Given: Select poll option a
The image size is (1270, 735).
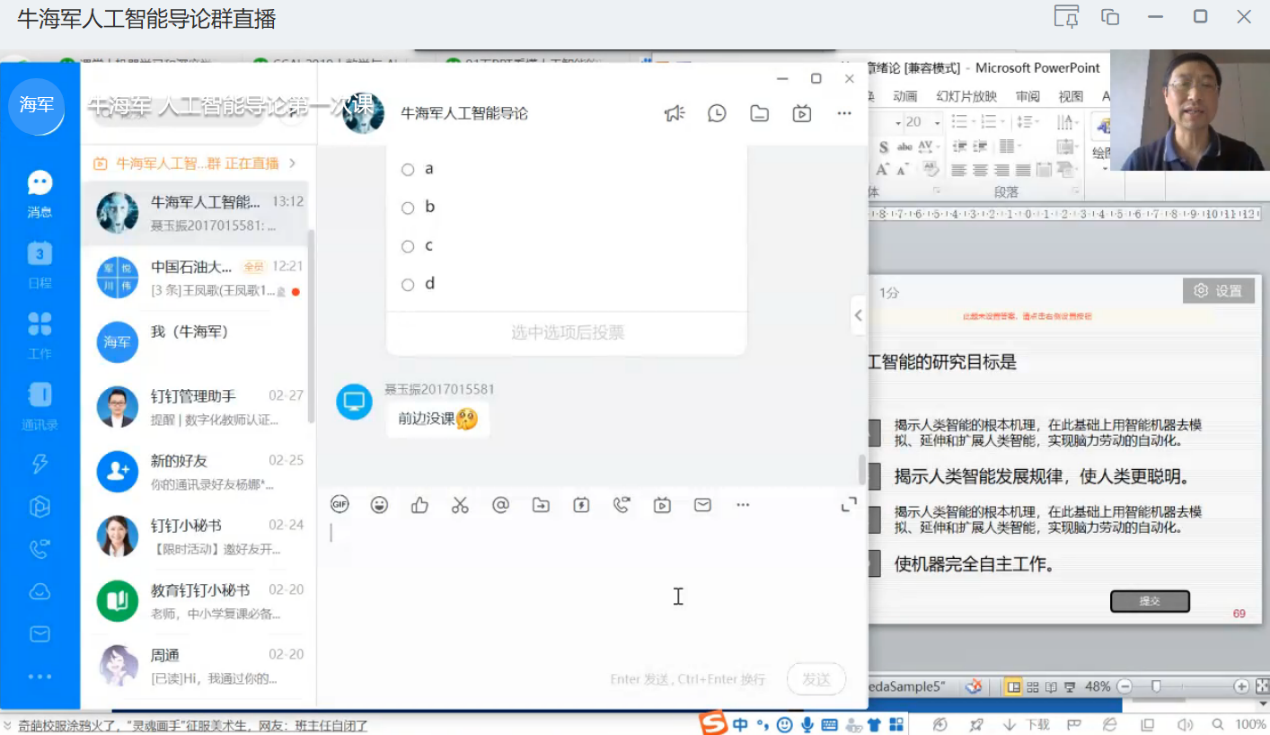Looking at the screenshot, I should [x=408, y=170].
